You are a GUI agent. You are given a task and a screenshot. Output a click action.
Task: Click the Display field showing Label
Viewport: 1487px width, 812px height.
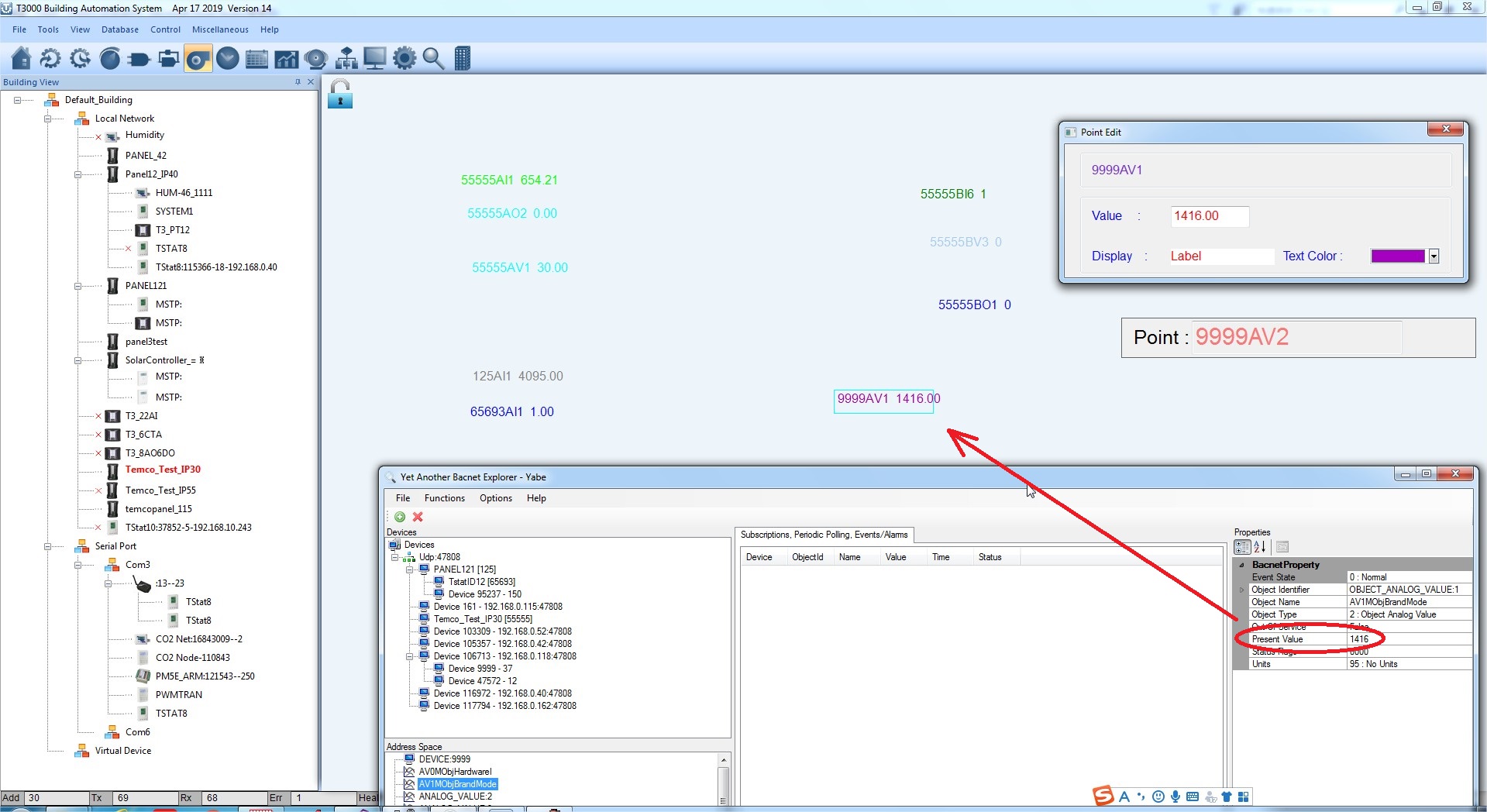coord(1221,256)
